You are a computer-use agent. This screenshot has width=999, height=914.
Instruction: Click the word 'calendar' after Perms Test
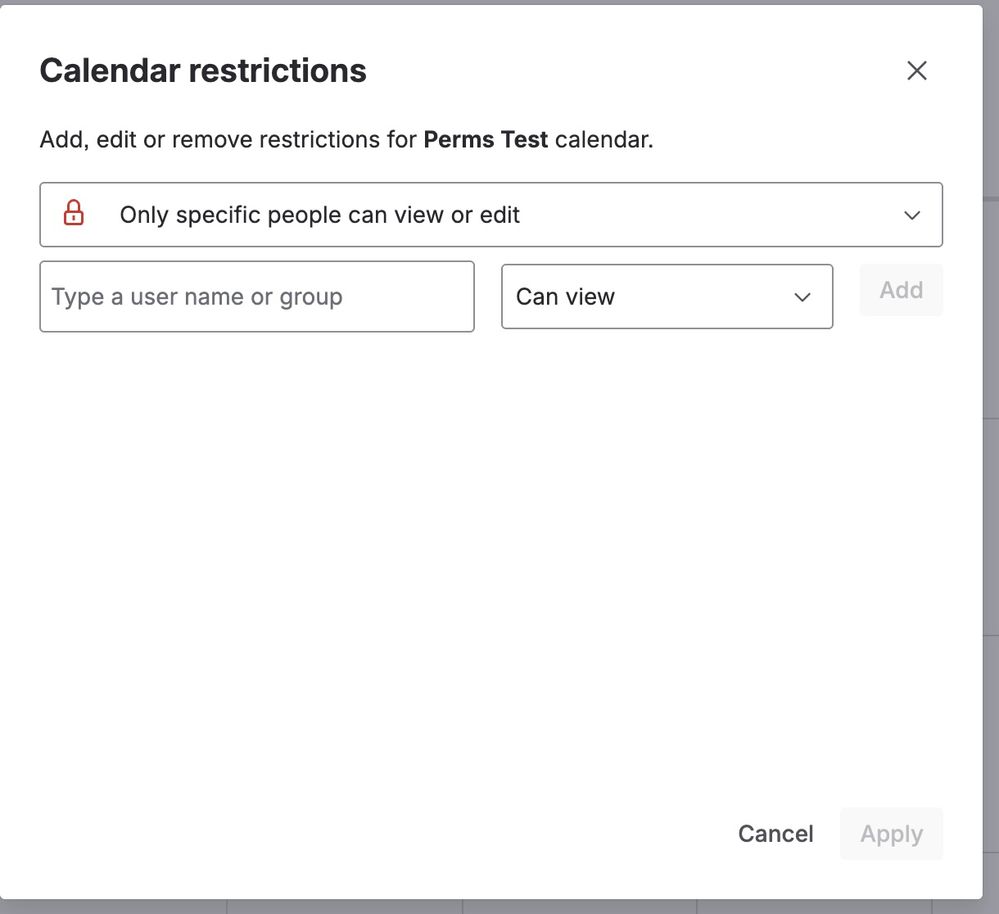pos(603,140)
